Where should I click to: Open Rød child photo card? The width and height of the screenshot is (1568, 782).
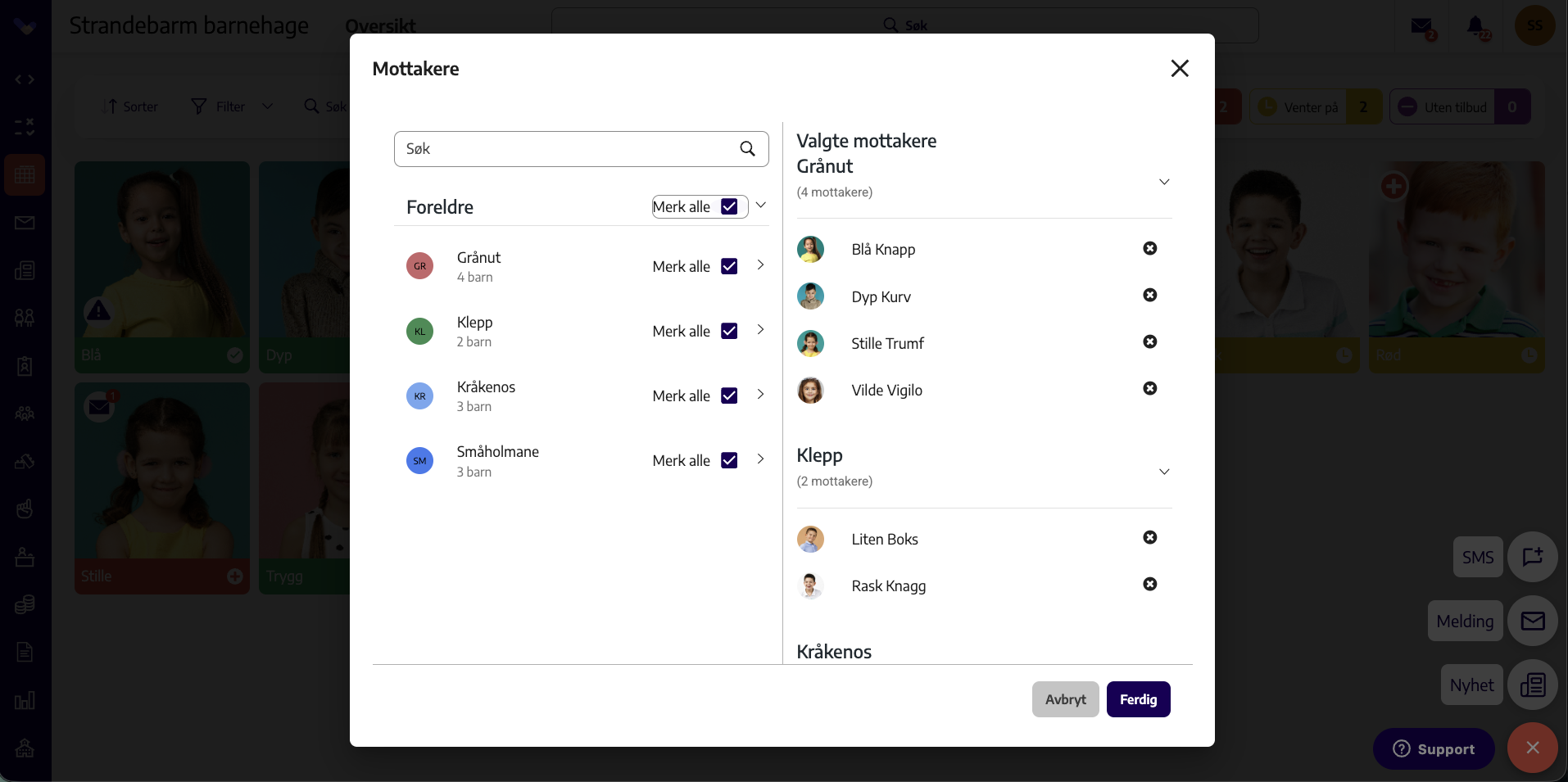(1457, 267)
